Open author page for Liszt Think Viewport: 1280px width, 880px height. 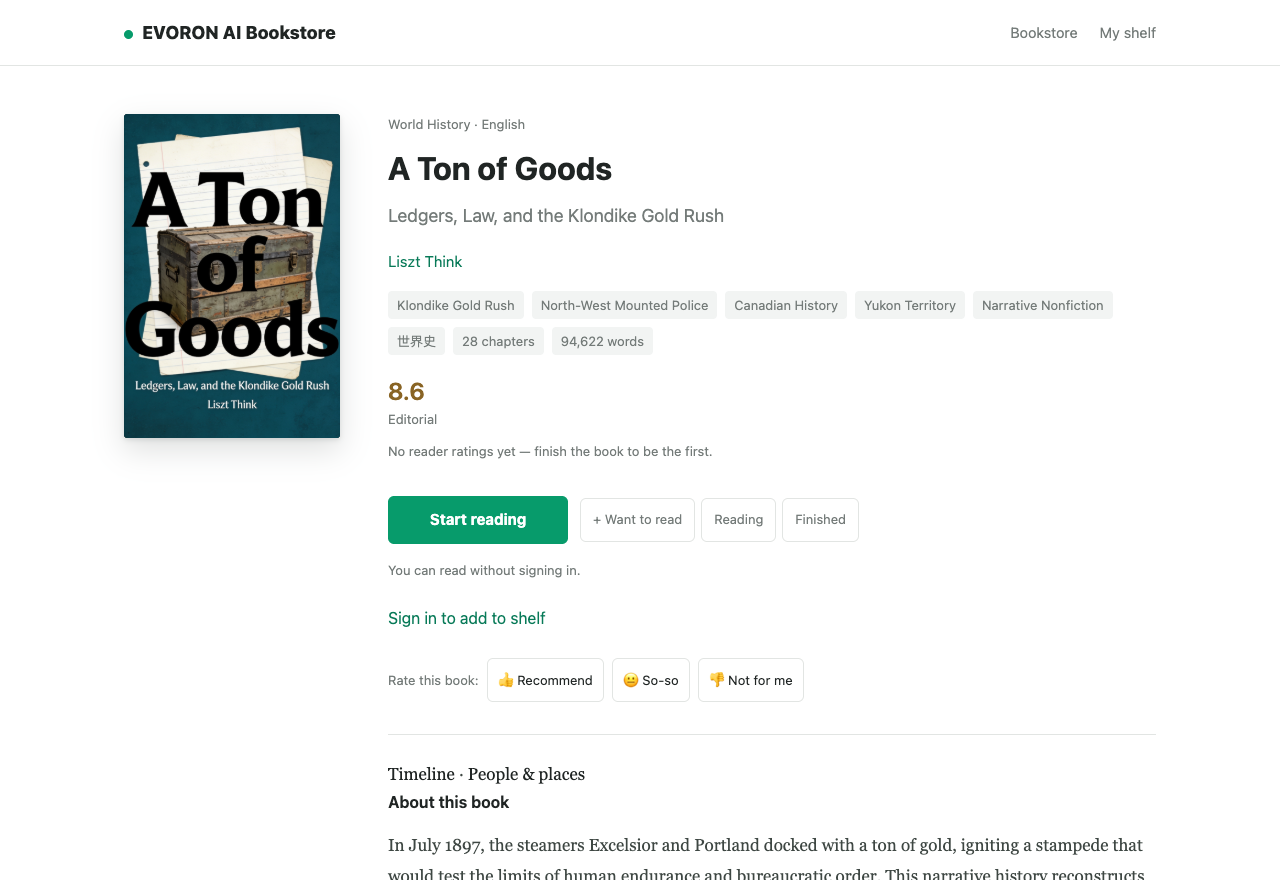(425, 262)
